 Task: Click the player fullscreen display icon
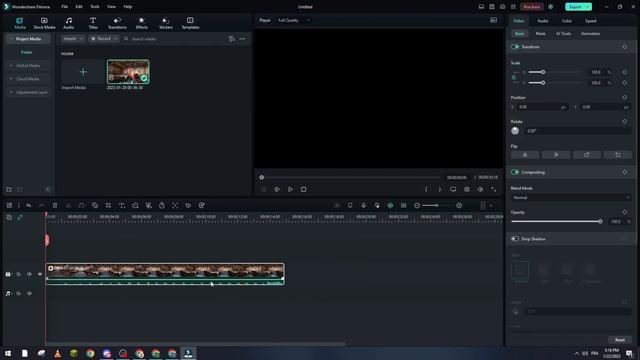(453, 189)
